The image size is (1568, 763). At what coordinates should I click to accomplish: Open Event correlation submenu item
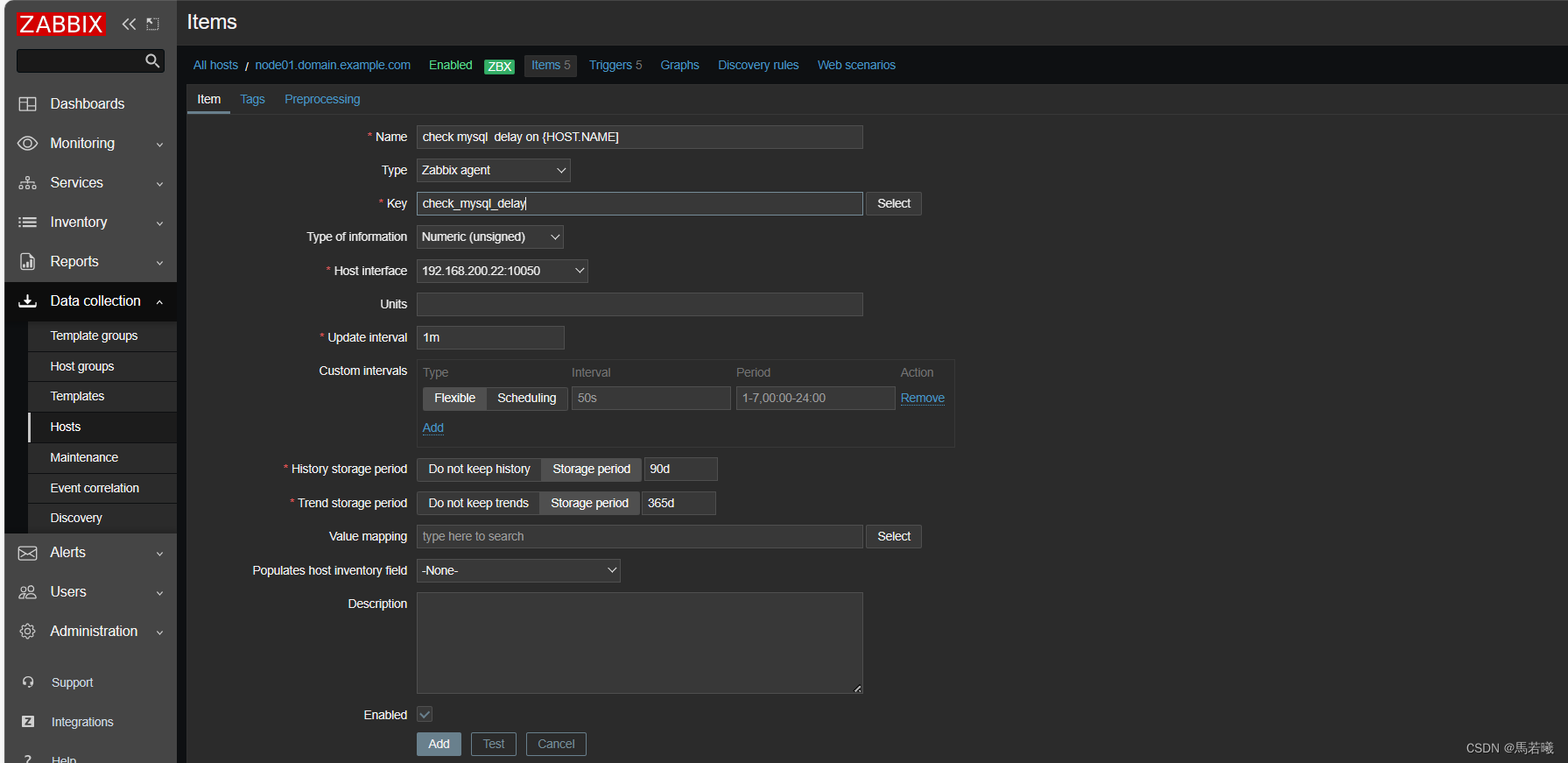[102, 488]
